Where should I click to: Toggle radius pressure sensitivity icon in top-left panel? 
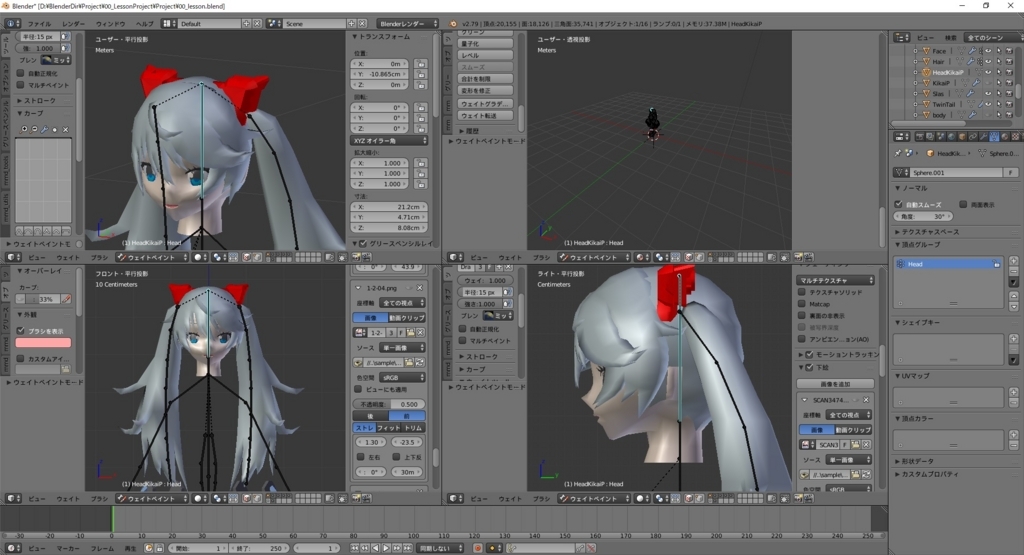point(65,37)
